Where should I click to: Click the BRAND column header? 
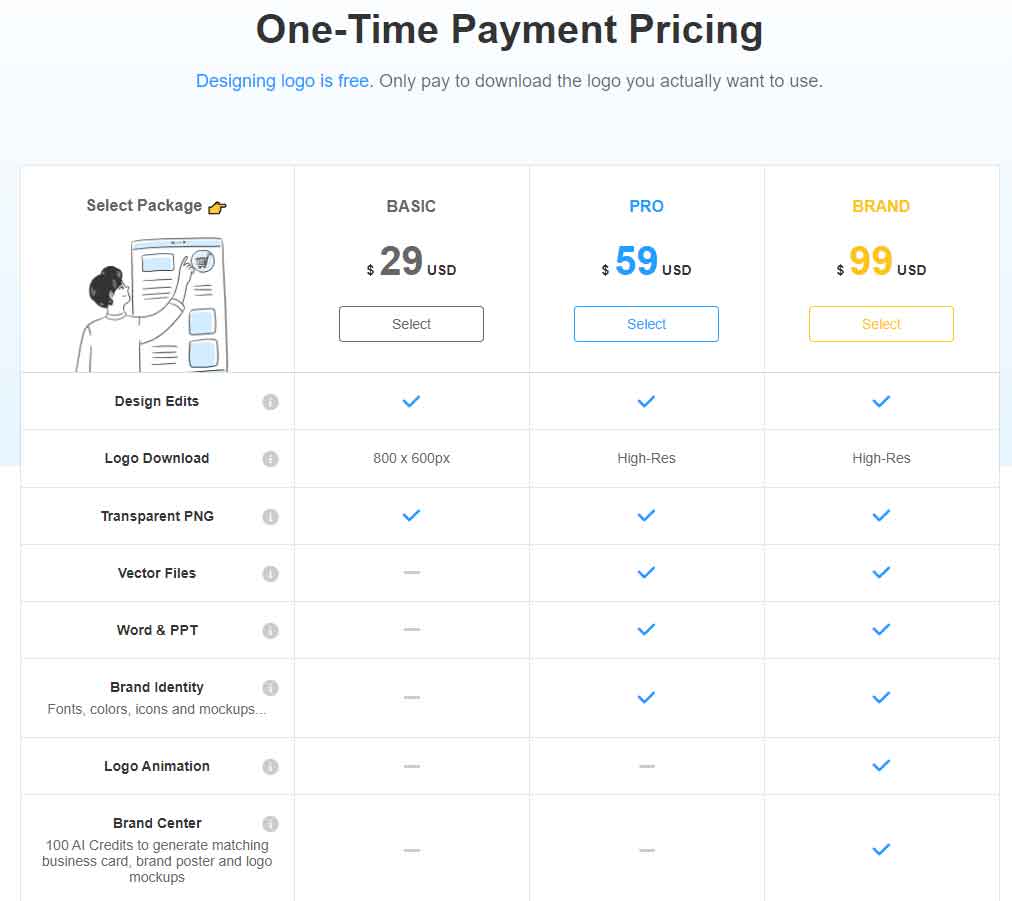tap(881, 207)
